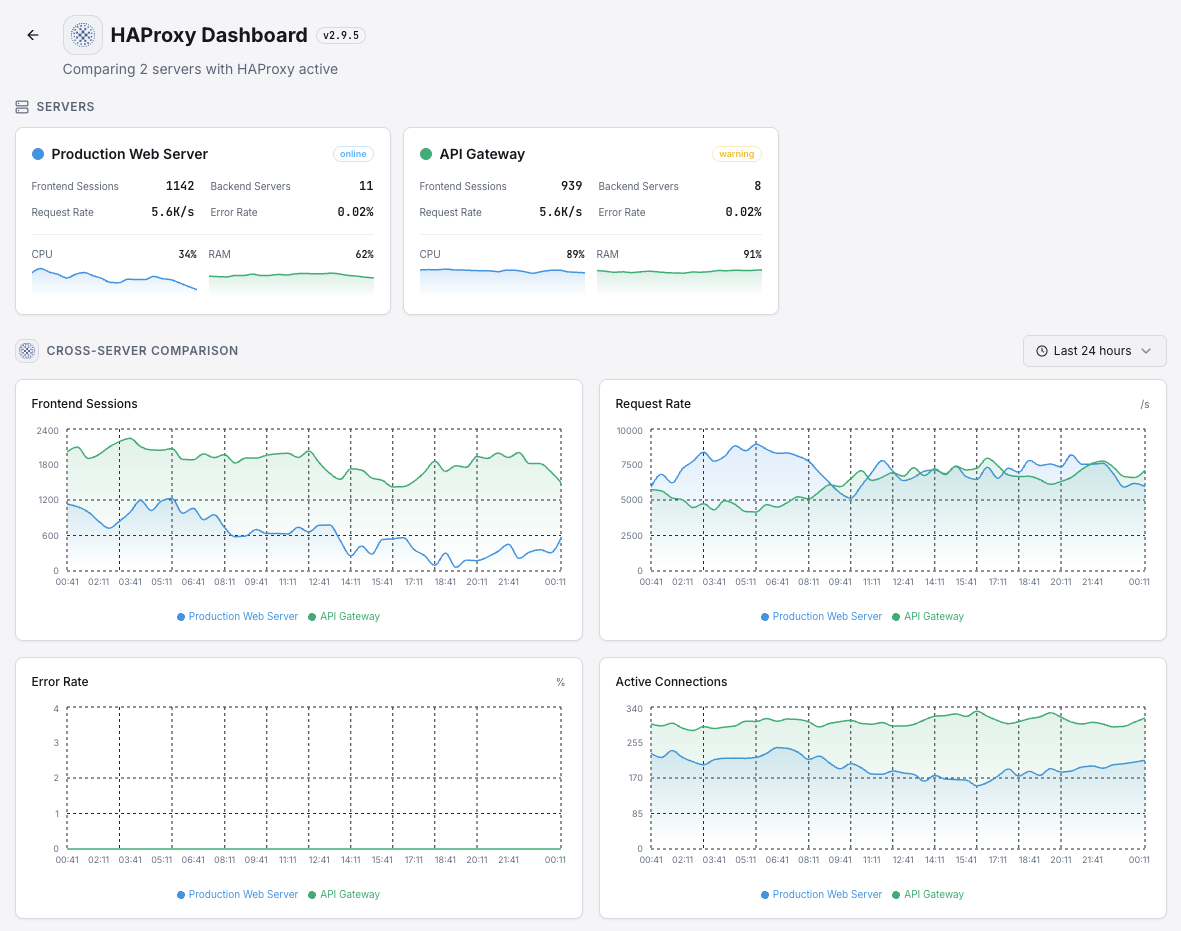The height and width of the screenshot is (931, 1181).
Task: Click the server rack icon beside SERVERS heading
Action: click(20, 106)
